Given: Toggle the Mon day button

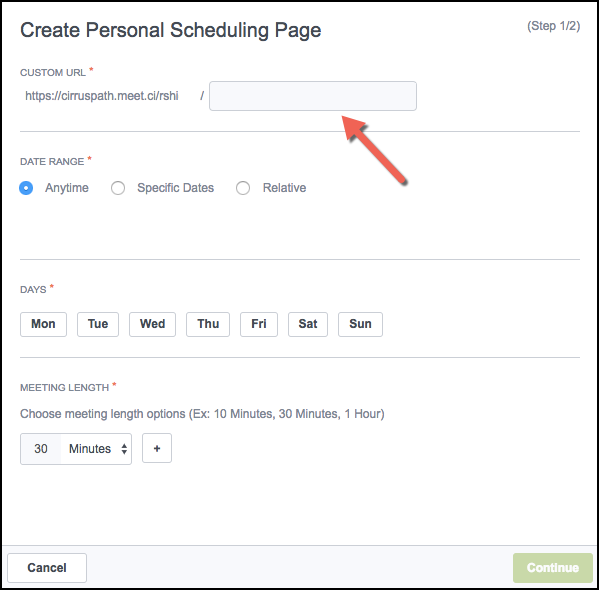Looking at the screenshot, I should (x=44, y=324).
